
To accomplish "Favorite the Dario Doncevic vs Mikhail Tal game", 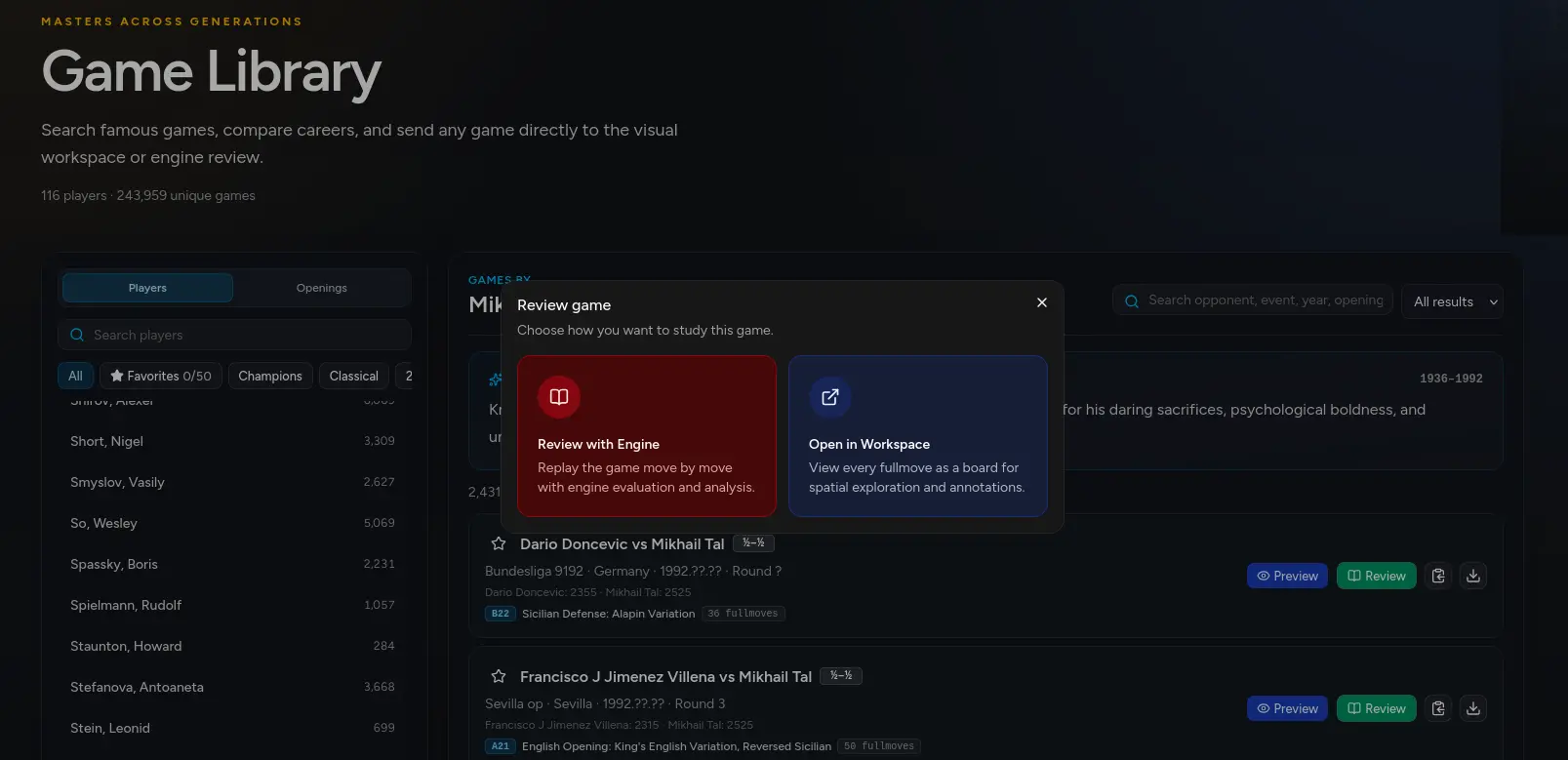I will point(499,543).
